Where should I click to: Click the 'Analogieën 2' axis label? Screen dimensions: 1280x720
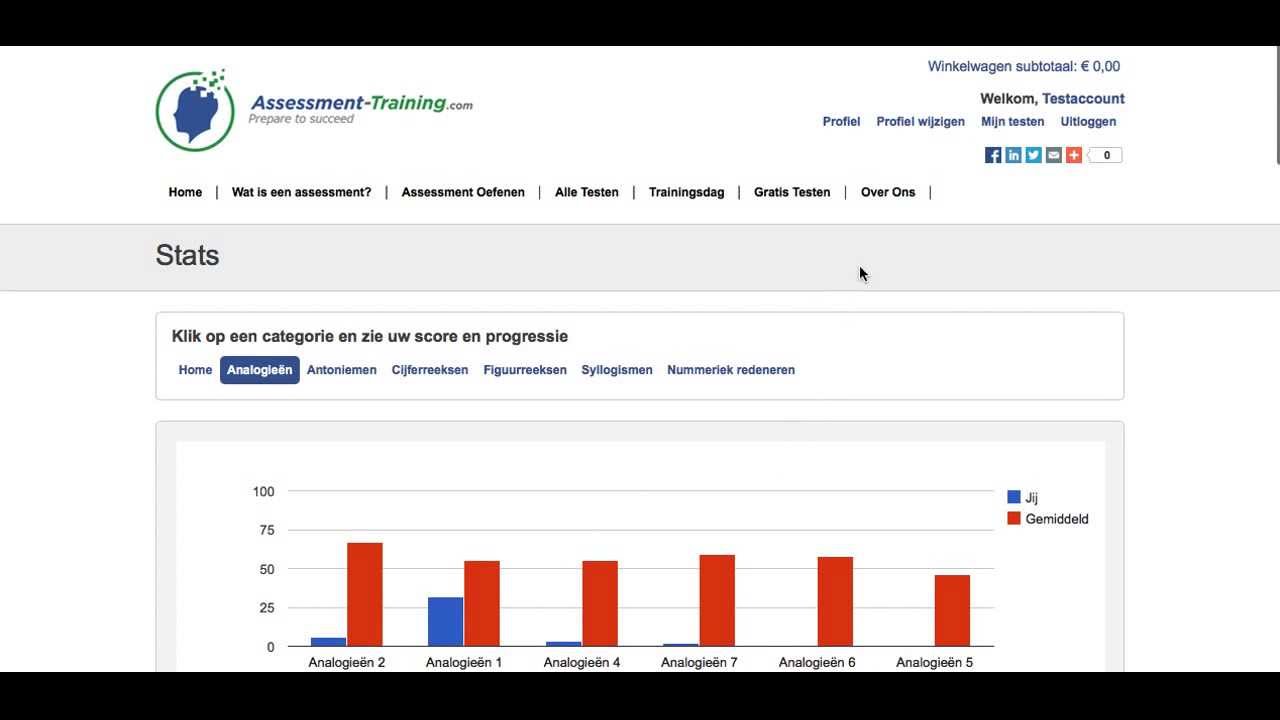click(347, 663)
